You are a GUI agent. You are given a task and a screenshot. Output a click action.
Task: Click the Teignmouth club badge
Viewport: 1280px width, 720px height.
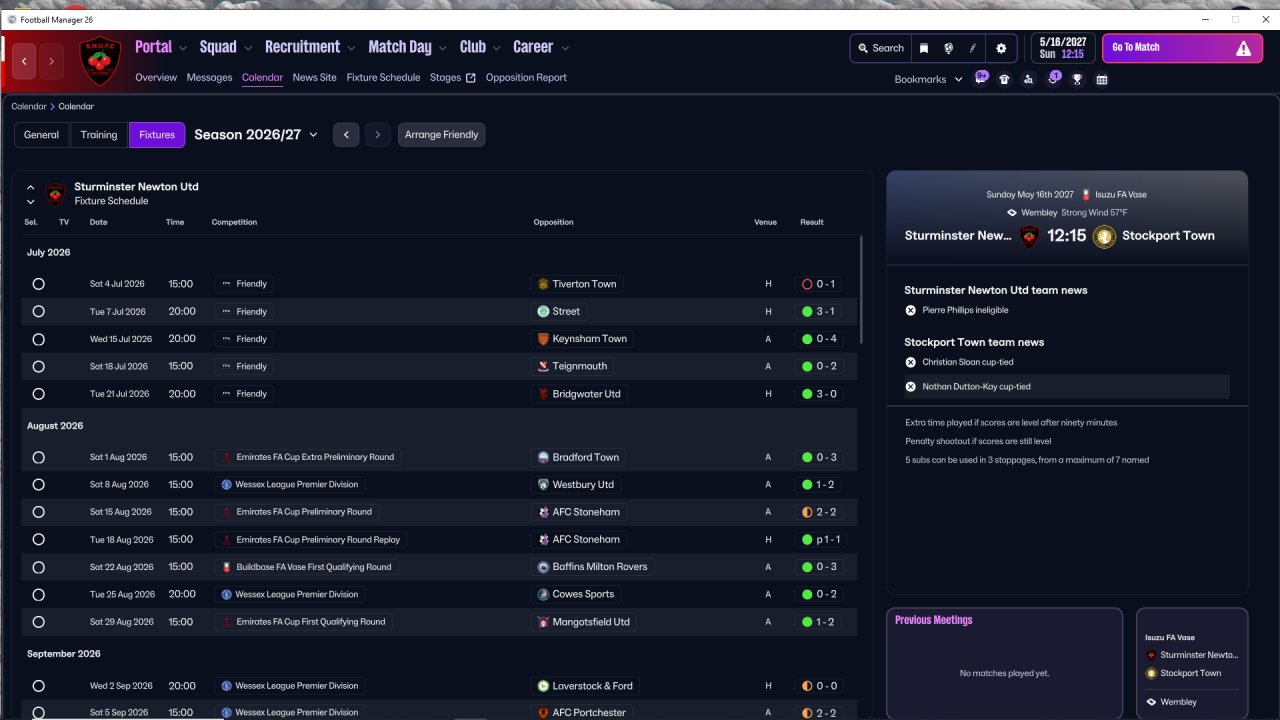click(x=543, y=367)
